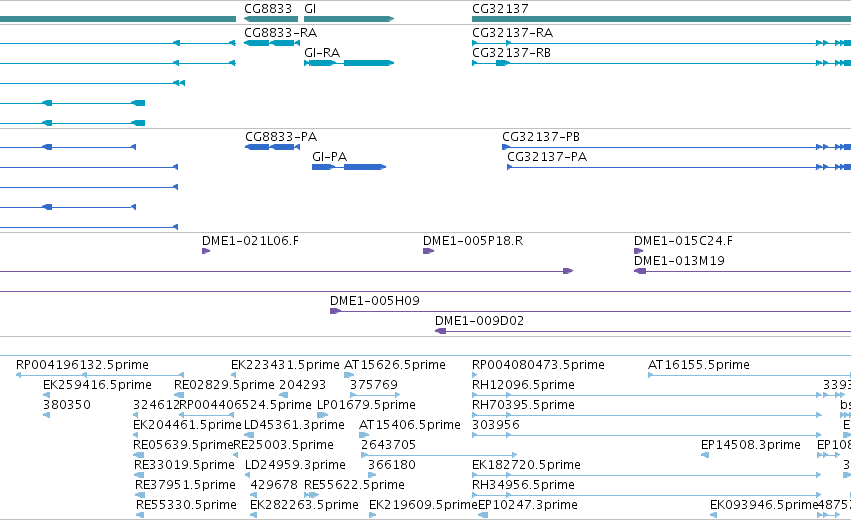Select the AT15626.5prime EST label
The image size is (851, 520).
(395, 365)
